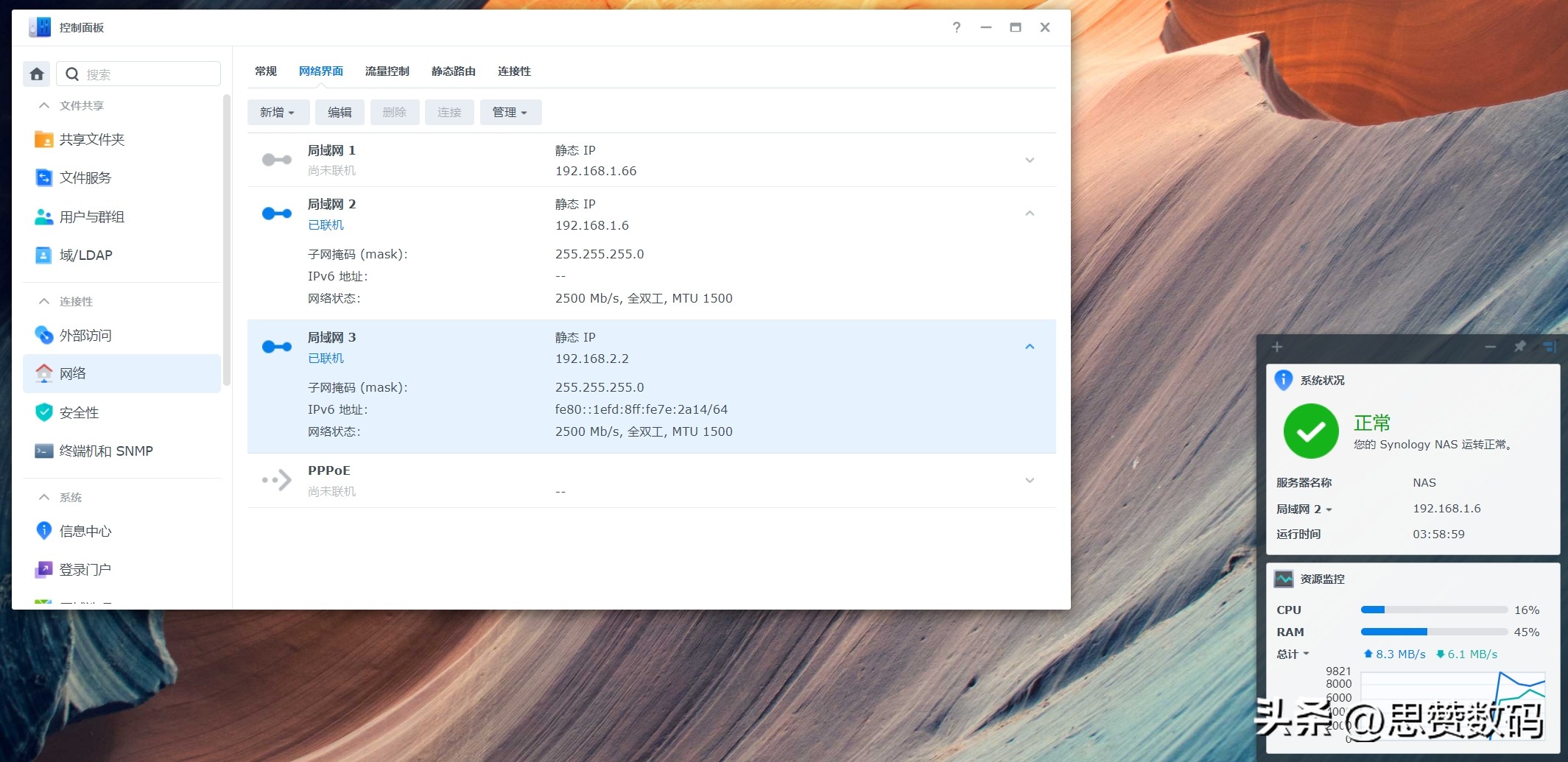The image size is (1568, 762).
Task: Open 用户与群组 settings
Action: pyautogui.click(x=91, y=217)
